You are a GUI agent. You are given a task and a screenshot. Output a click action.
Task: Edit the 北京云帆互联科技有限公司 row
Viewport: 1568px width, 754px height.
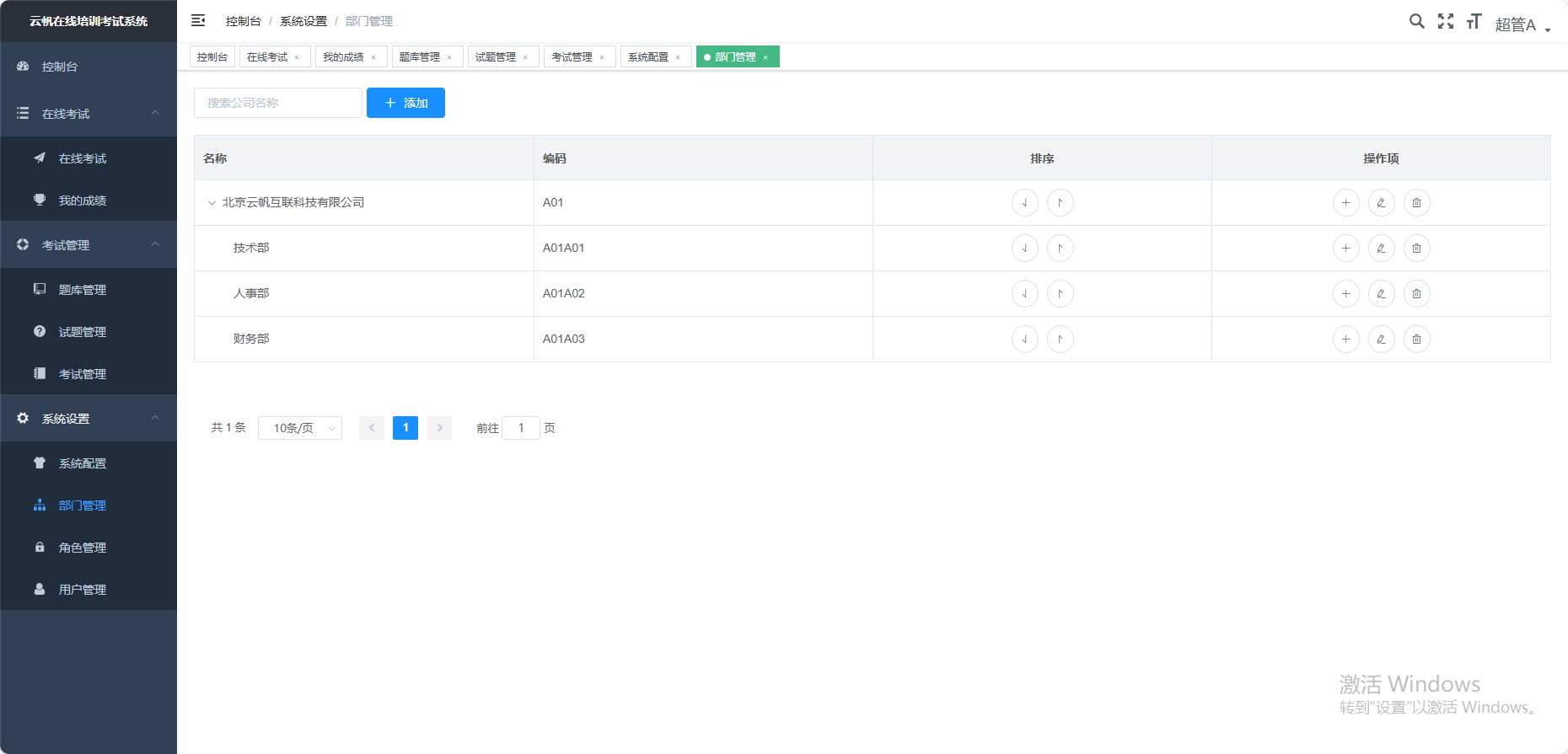1381,202
